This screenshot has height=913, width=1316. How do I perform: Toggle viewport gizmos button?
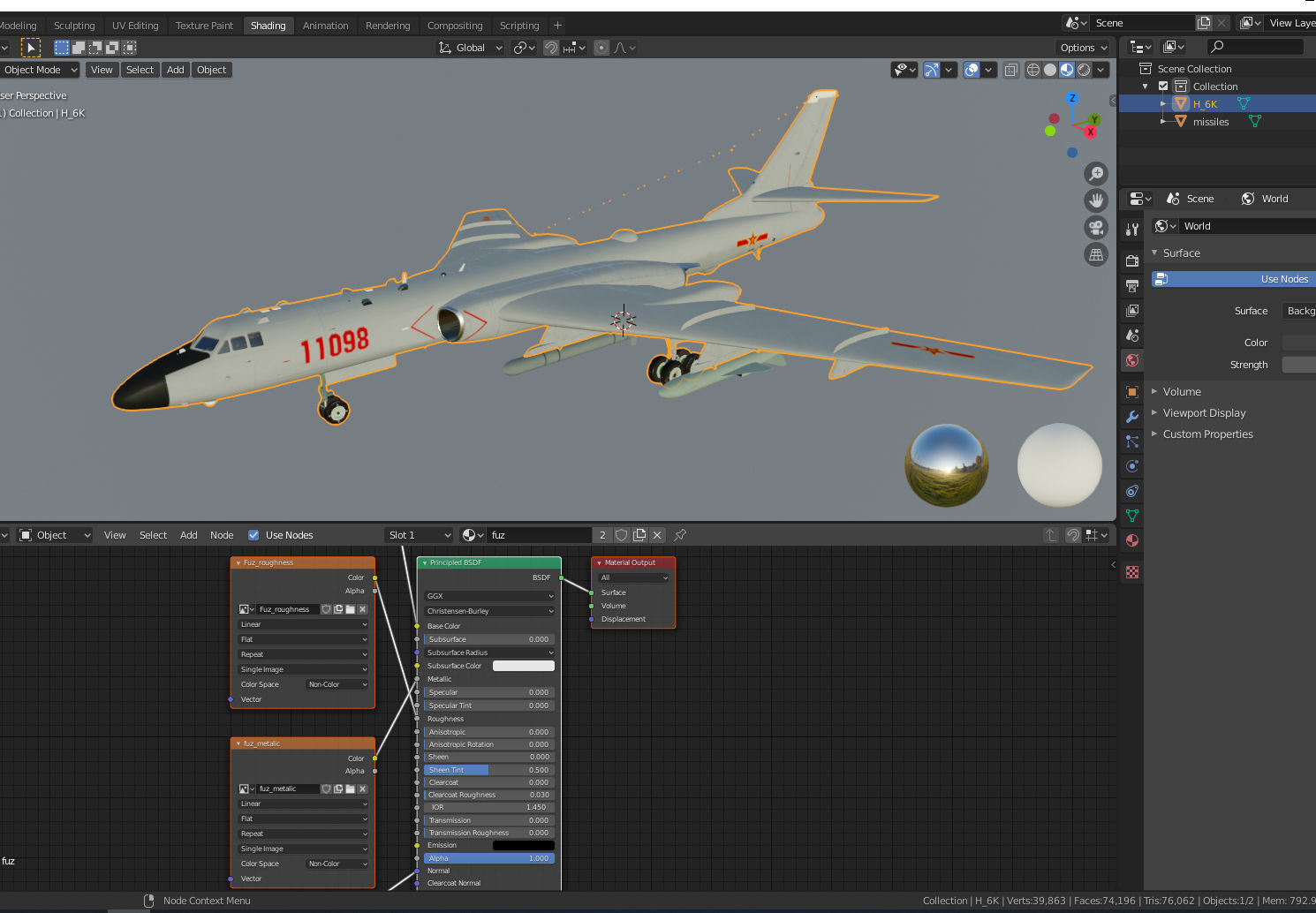coord(932,70)
